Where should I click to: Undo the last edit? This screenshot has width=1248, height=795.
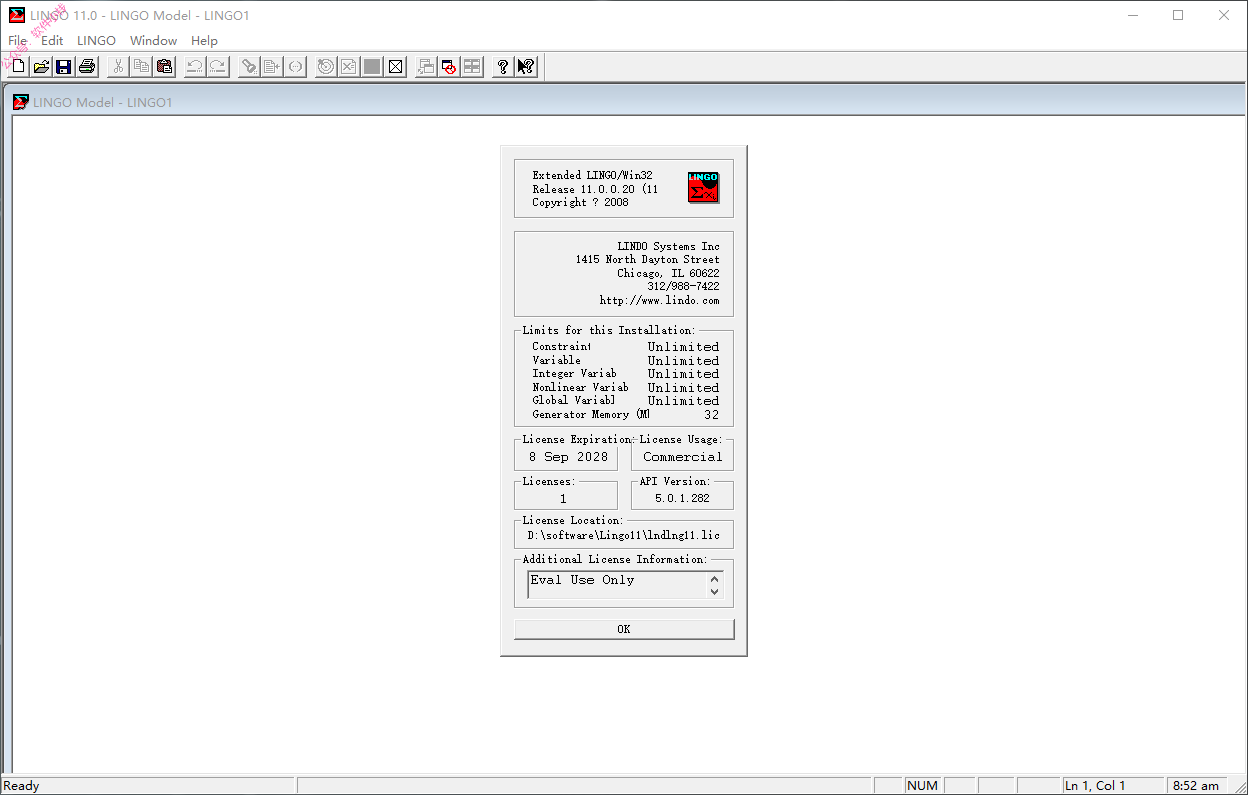pos(195,67)
